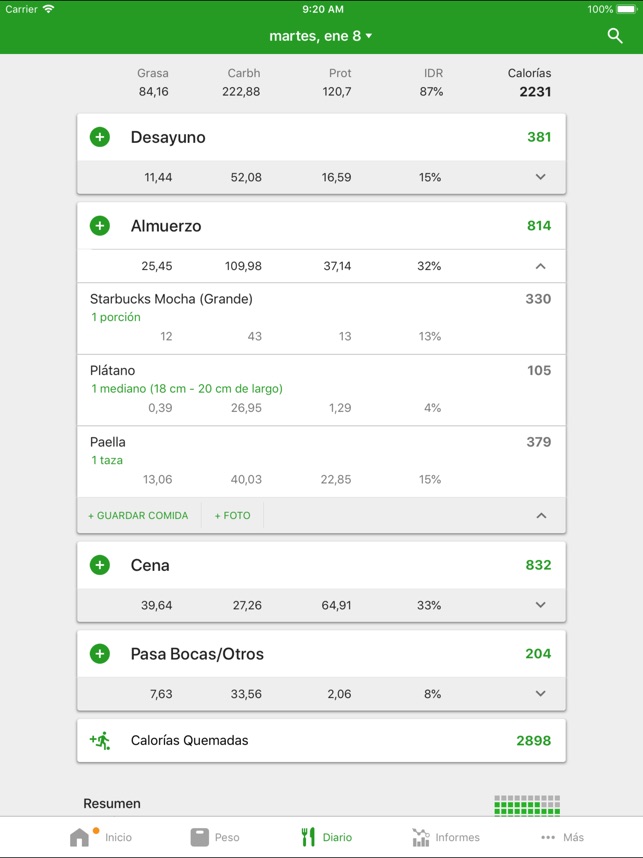Expand the Cena meal details chevron
The height and width of the screenshot is (858, 643).
click(x=541, y=605)
